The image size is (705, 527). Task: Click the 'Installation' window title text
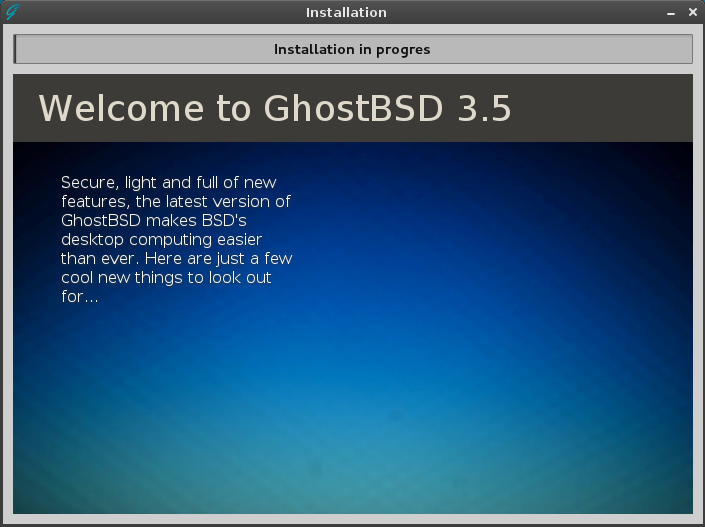tap(346, 12)
